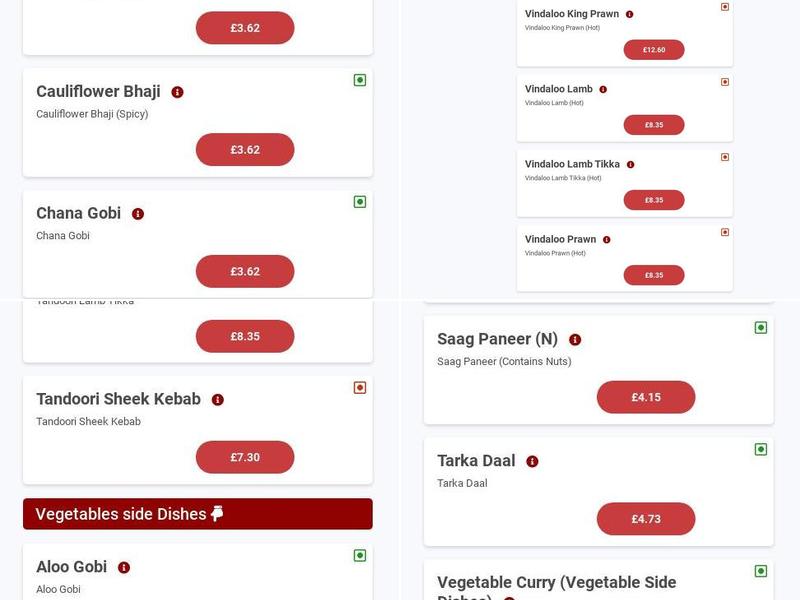Click the £4.73 price on Tarka Daal

tap(646, 519)
